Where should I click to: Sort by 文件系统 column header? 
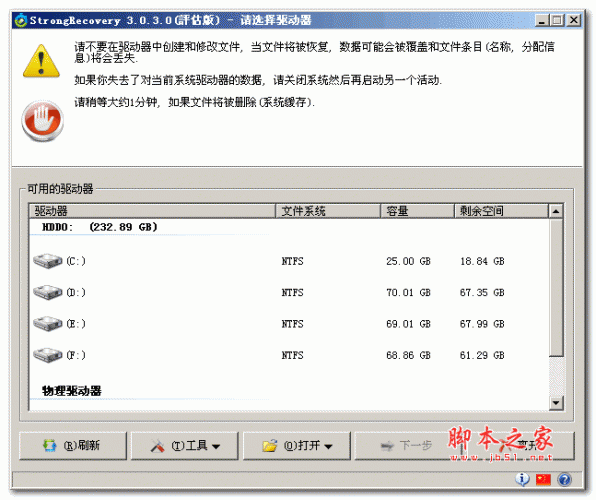point(328,211)
